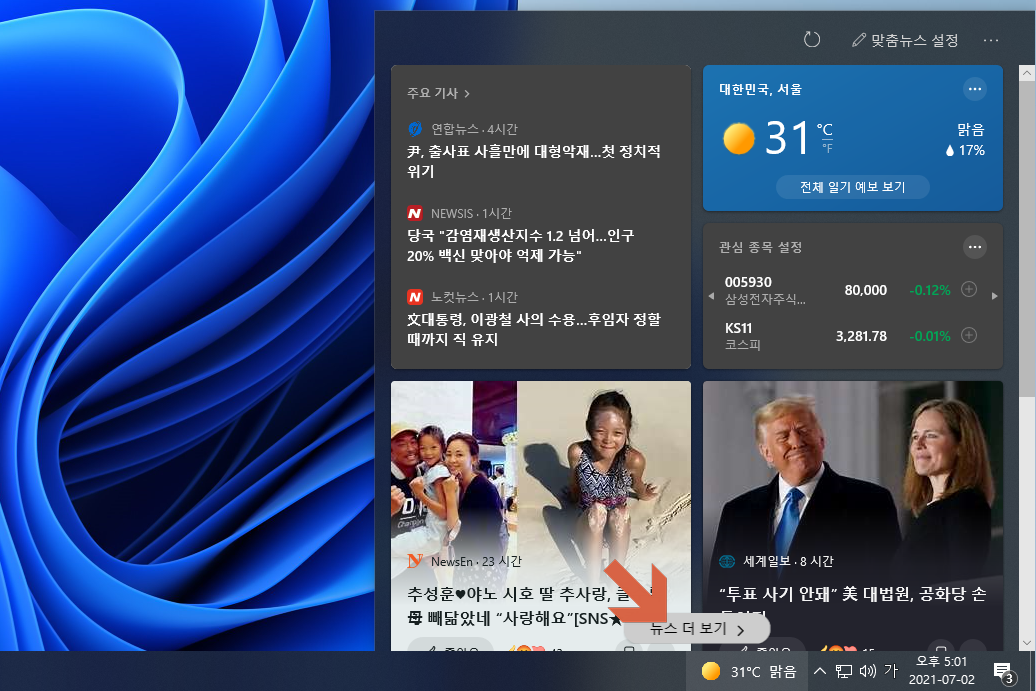Switch temperature unit to °C

coord(825,129)
